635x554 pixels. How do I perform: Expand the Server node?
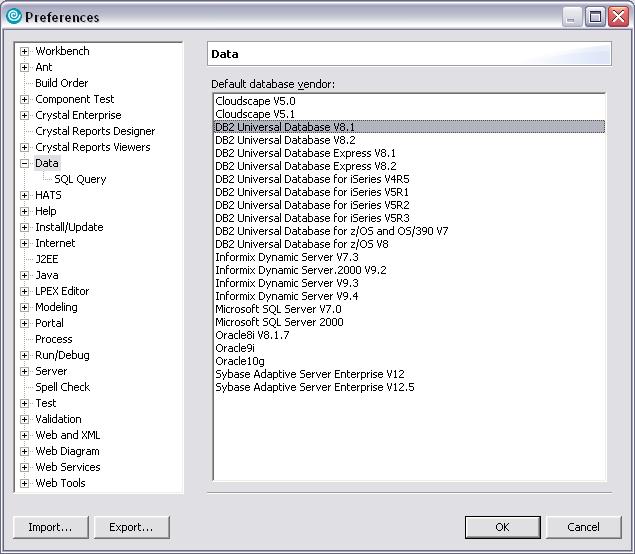point(24,371)
